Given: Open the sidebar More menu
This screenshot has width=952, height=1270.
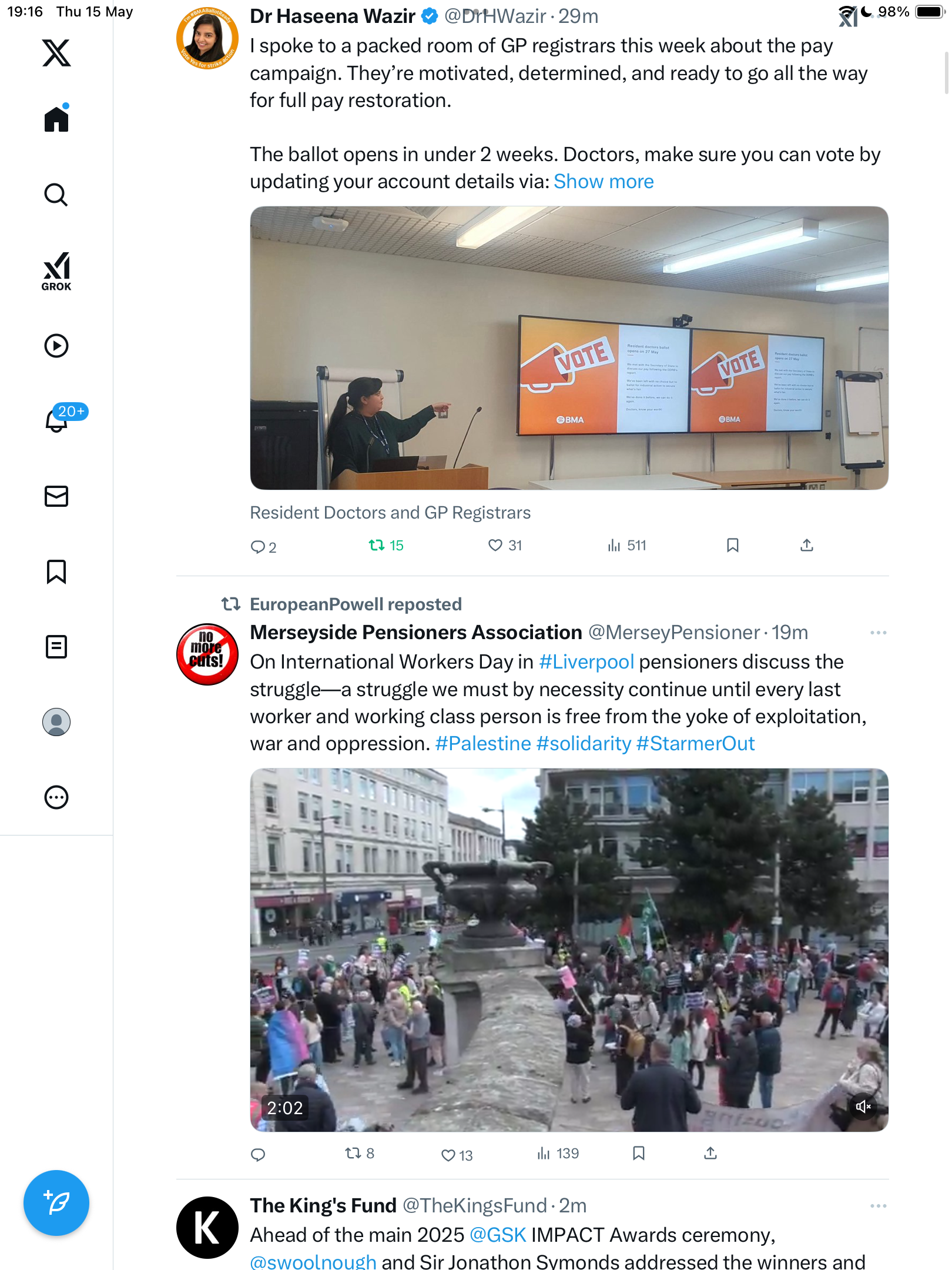Looking at the screenshot, I should 56,797.
